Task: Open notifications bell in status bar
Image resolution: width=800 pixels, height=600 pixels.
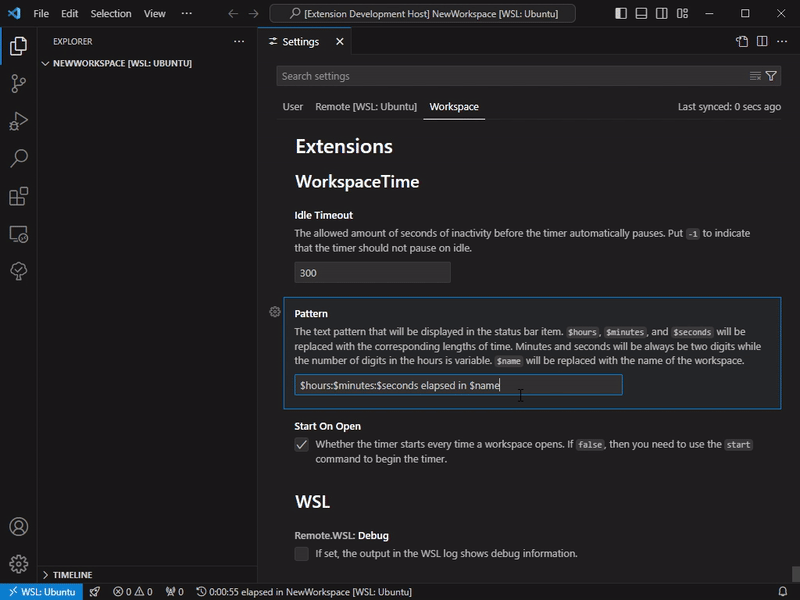Action: click(783, 592)
